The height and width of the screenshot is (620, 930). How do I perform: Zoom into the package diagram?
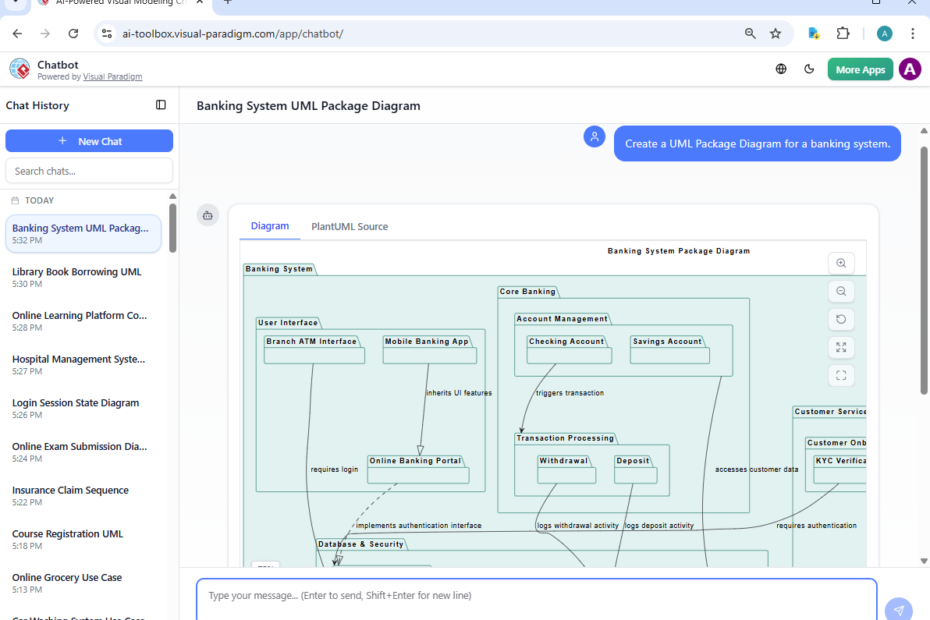tap(841, 262)
